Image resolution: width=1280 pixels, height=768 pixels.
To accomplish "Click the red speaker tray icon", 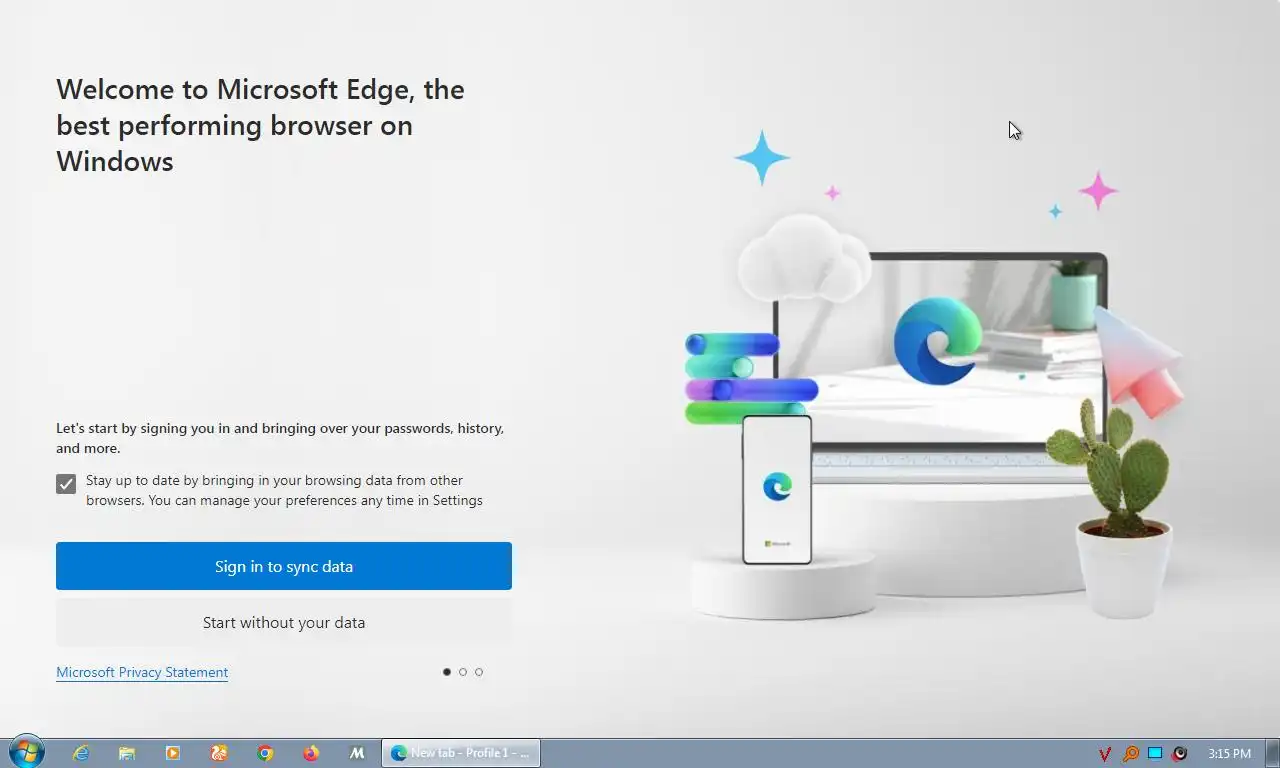I will [1180, 754].
